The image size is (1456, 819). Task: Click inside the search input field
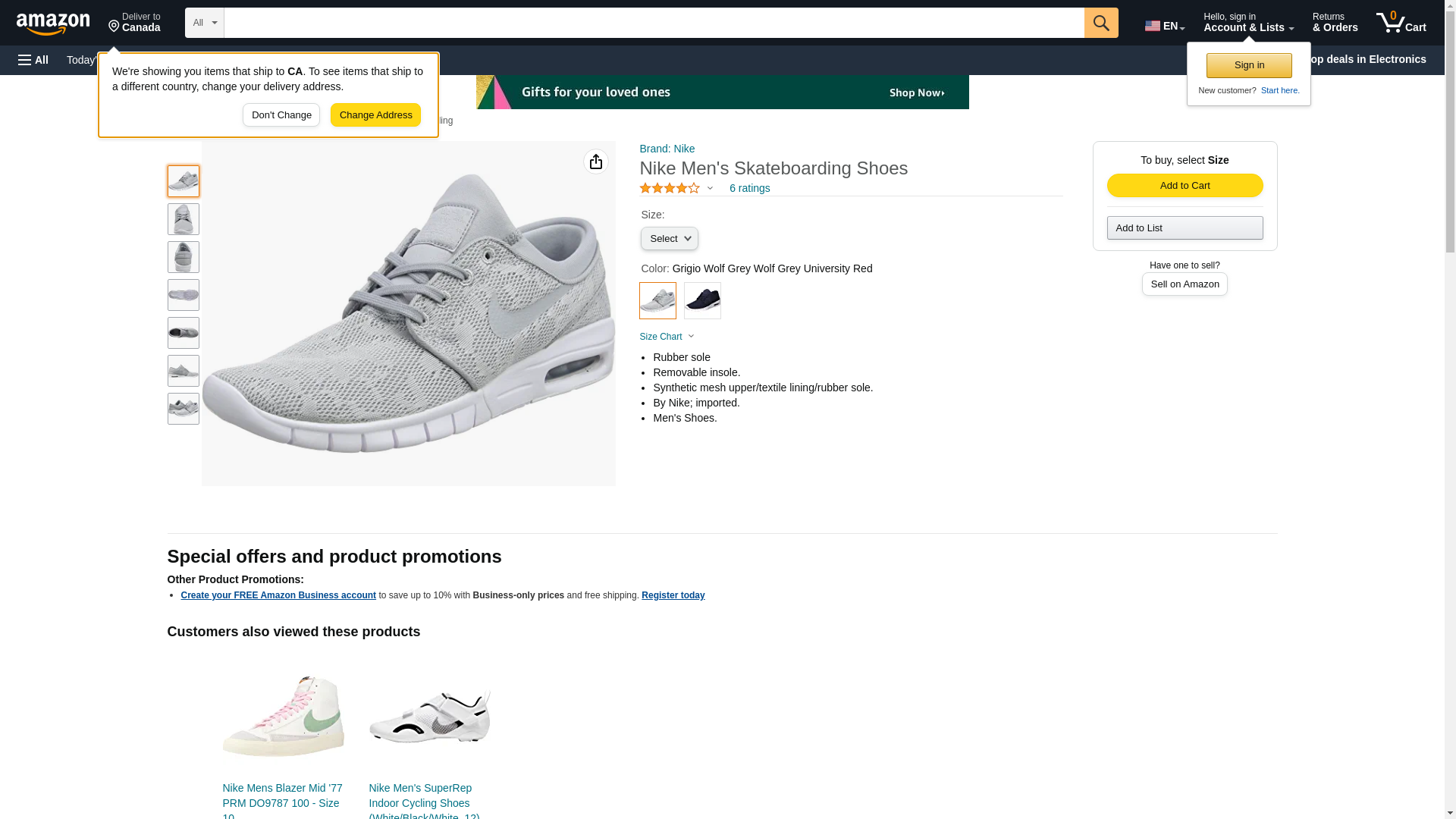point(654,23)
